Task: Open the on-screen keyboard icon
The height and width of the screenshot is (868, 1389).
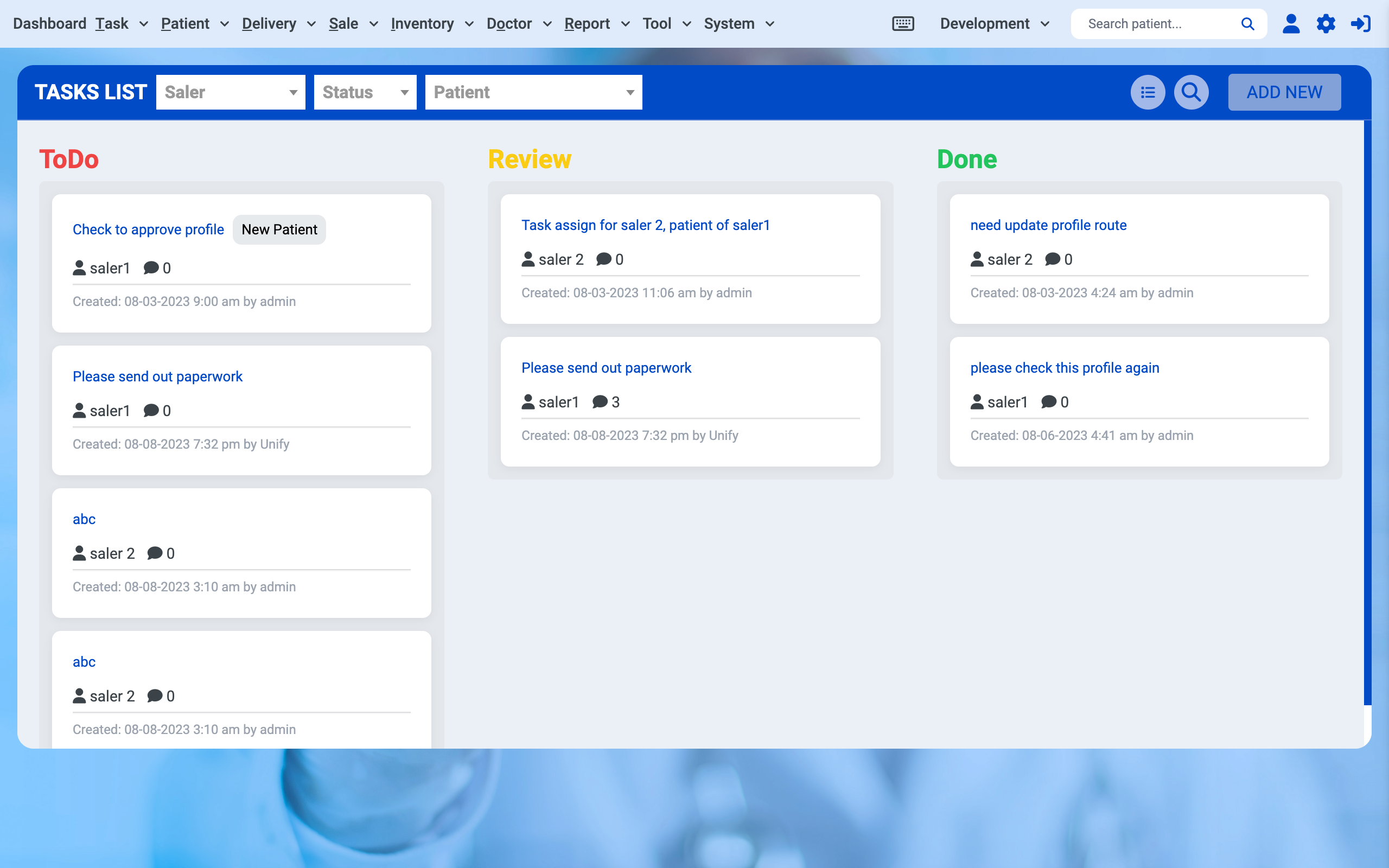Action: [902, 23]
